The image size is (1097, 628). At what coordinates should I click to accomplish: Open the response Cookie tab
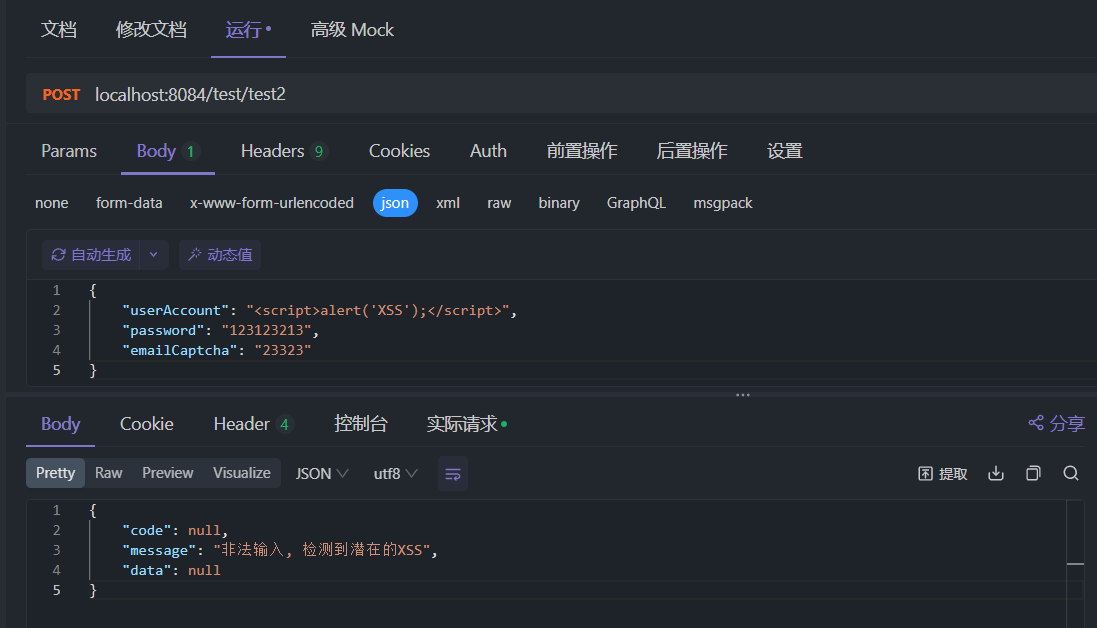pyautogui.click(x=146, y=424)
